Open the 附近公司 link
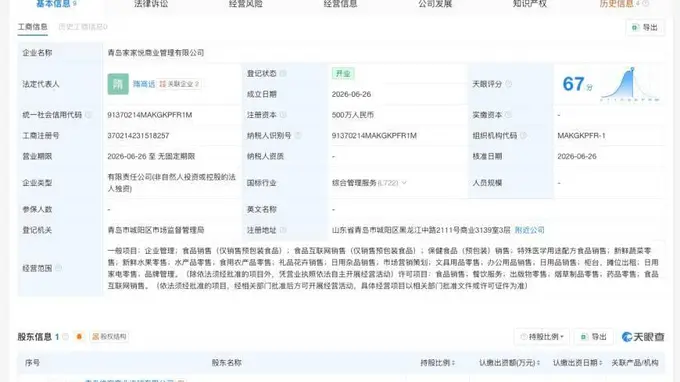Screen dimensions: 680x382 tap(529, 230)
